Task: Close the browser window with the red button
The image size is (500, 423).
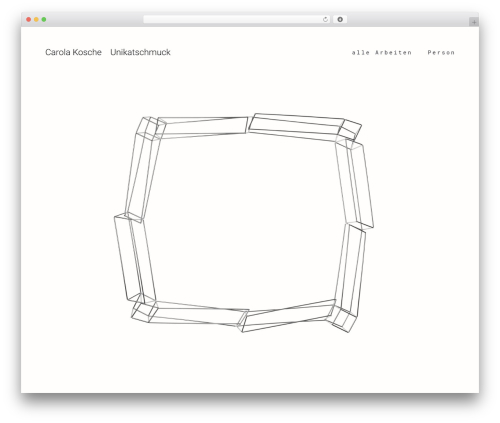Action: coord(29,19)
